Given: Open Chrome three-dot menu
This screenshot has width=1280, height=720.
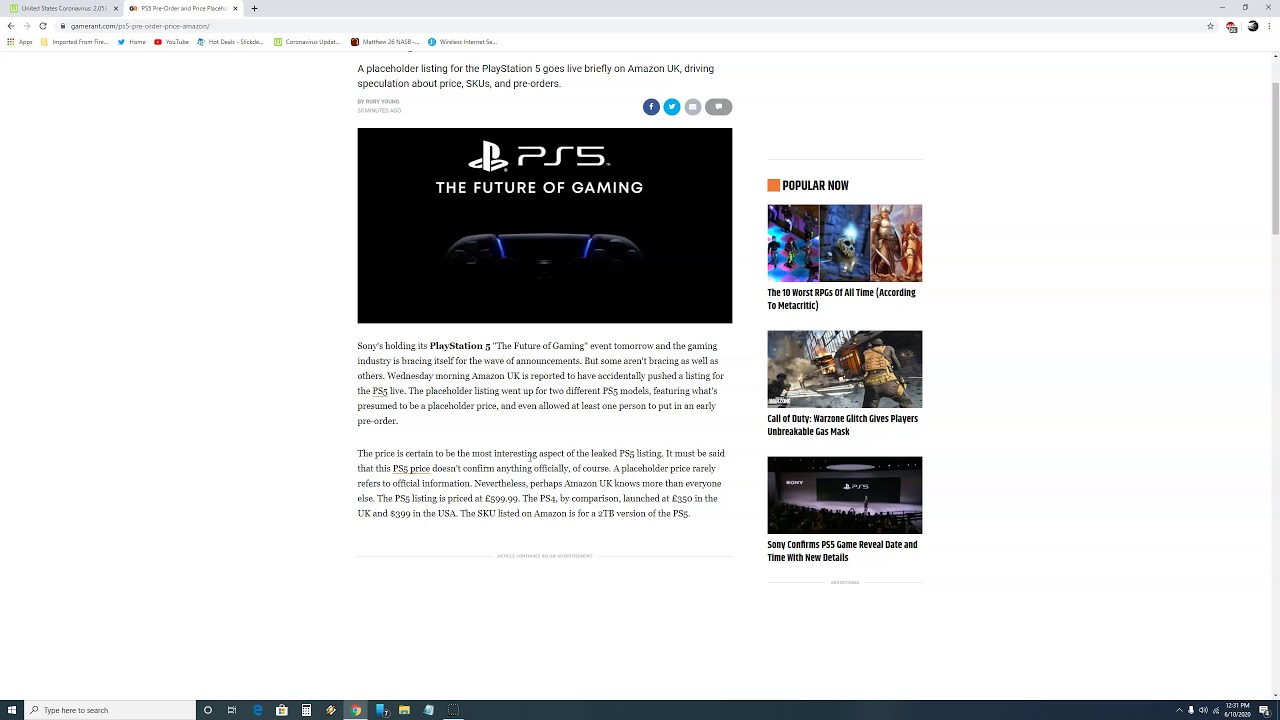Looking at the screenshot, I should click(x=1271, y=26).
